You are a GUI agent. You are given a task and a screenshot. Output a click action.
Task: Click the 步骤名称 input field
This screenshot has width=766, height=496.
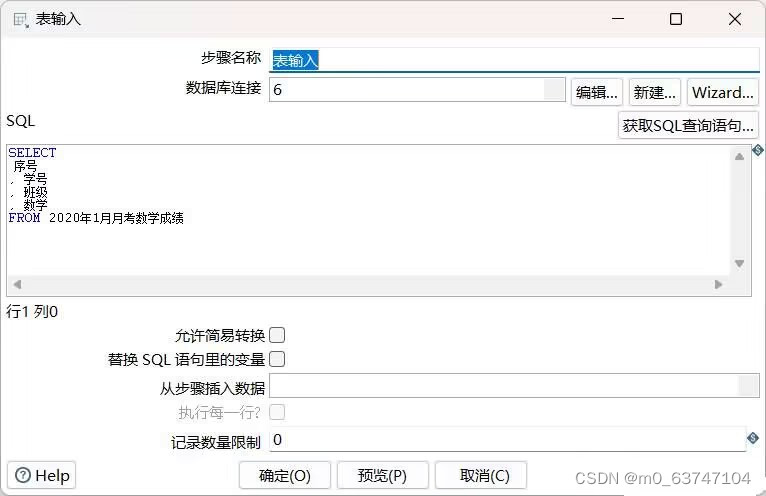click(x=514, y=60)
